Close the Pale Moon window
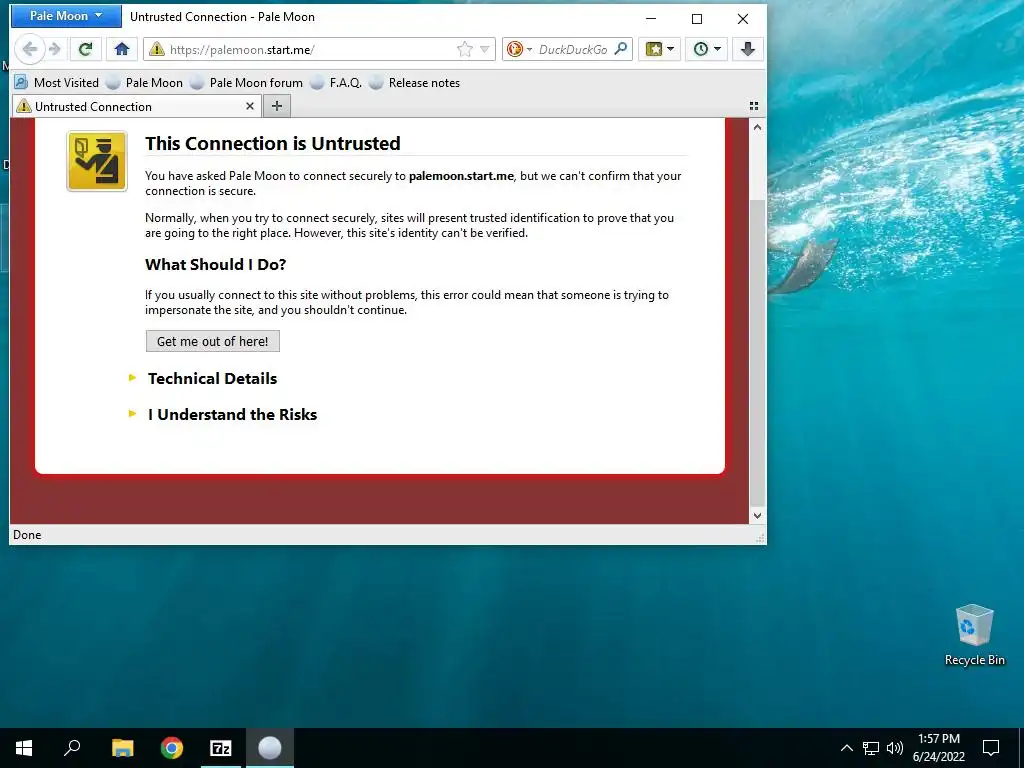Viewport: 1024px width, 768px height. 743,18
